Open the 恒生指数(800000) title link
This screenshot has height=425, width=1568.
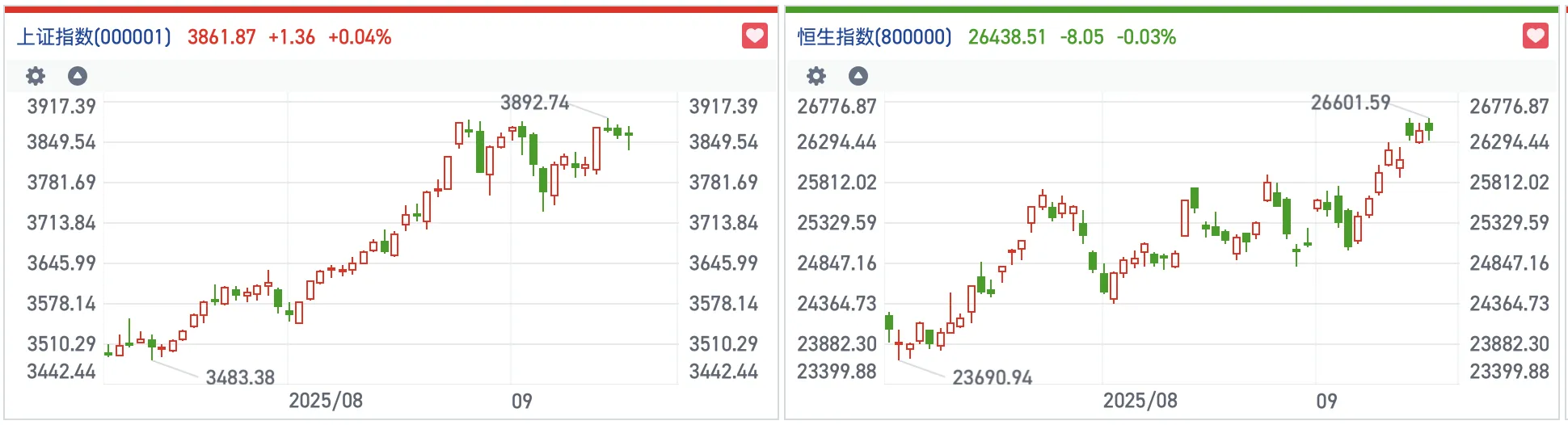[x=875, y=37]
